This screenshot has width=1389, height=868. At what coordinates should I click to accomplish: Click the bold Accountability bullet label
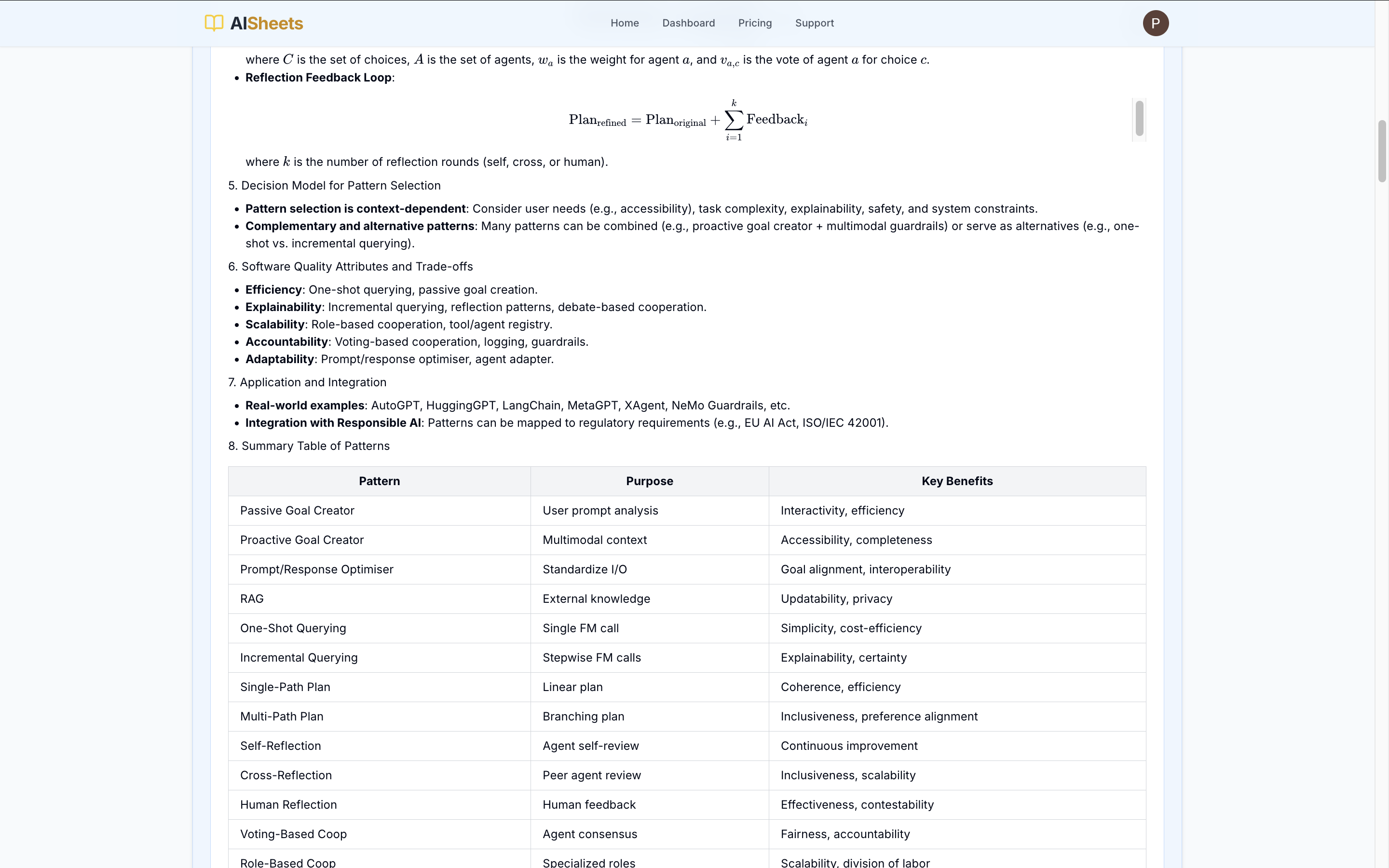287,341
